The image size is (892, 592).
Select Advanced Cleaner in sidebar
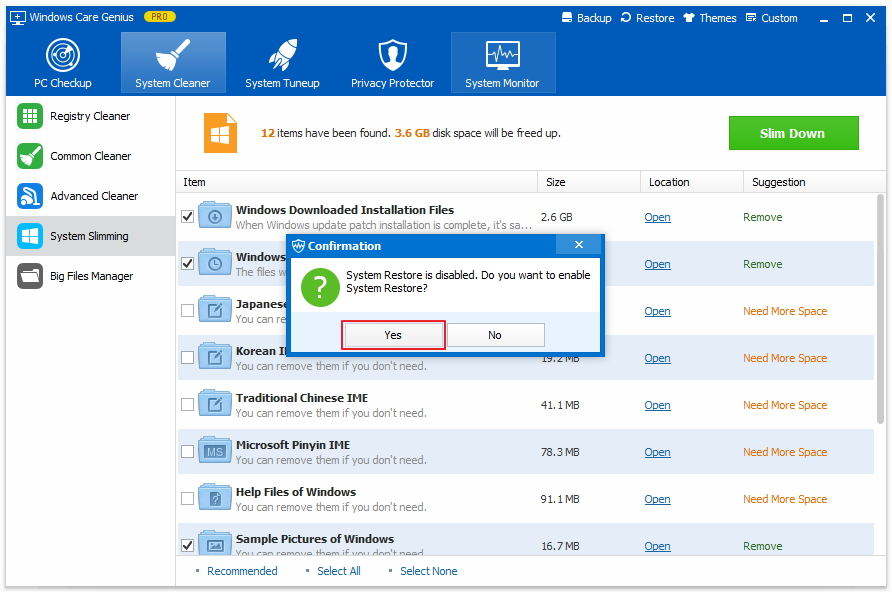(90, 196)
